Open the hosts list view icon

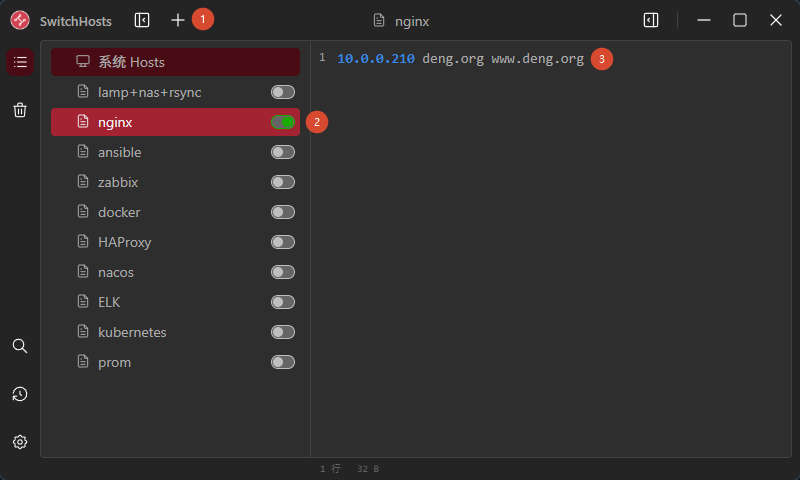20,62
